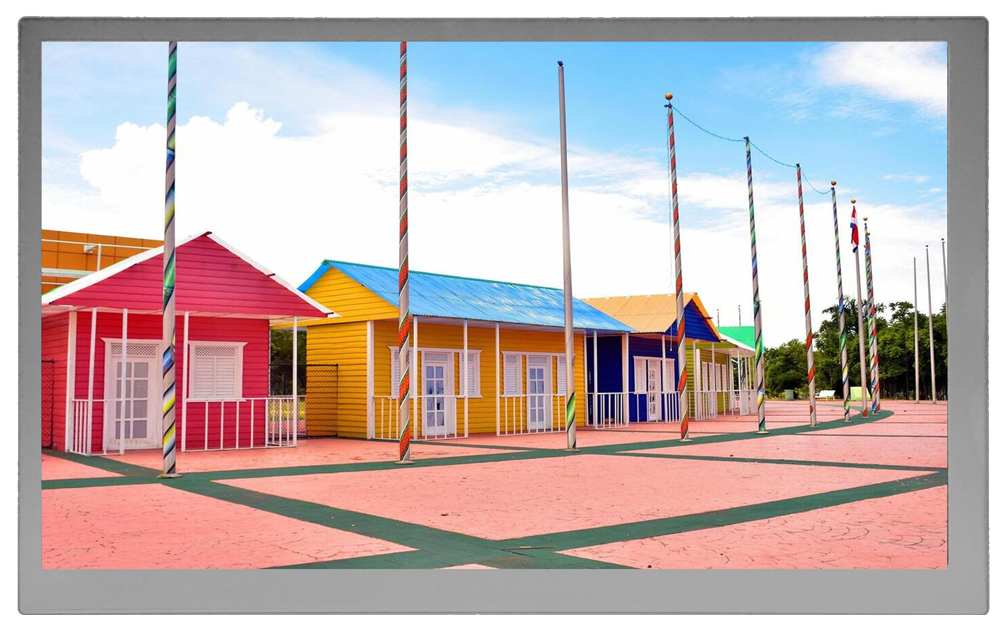Select the pink pavement at the bottom left

click(x=150, y=530)
